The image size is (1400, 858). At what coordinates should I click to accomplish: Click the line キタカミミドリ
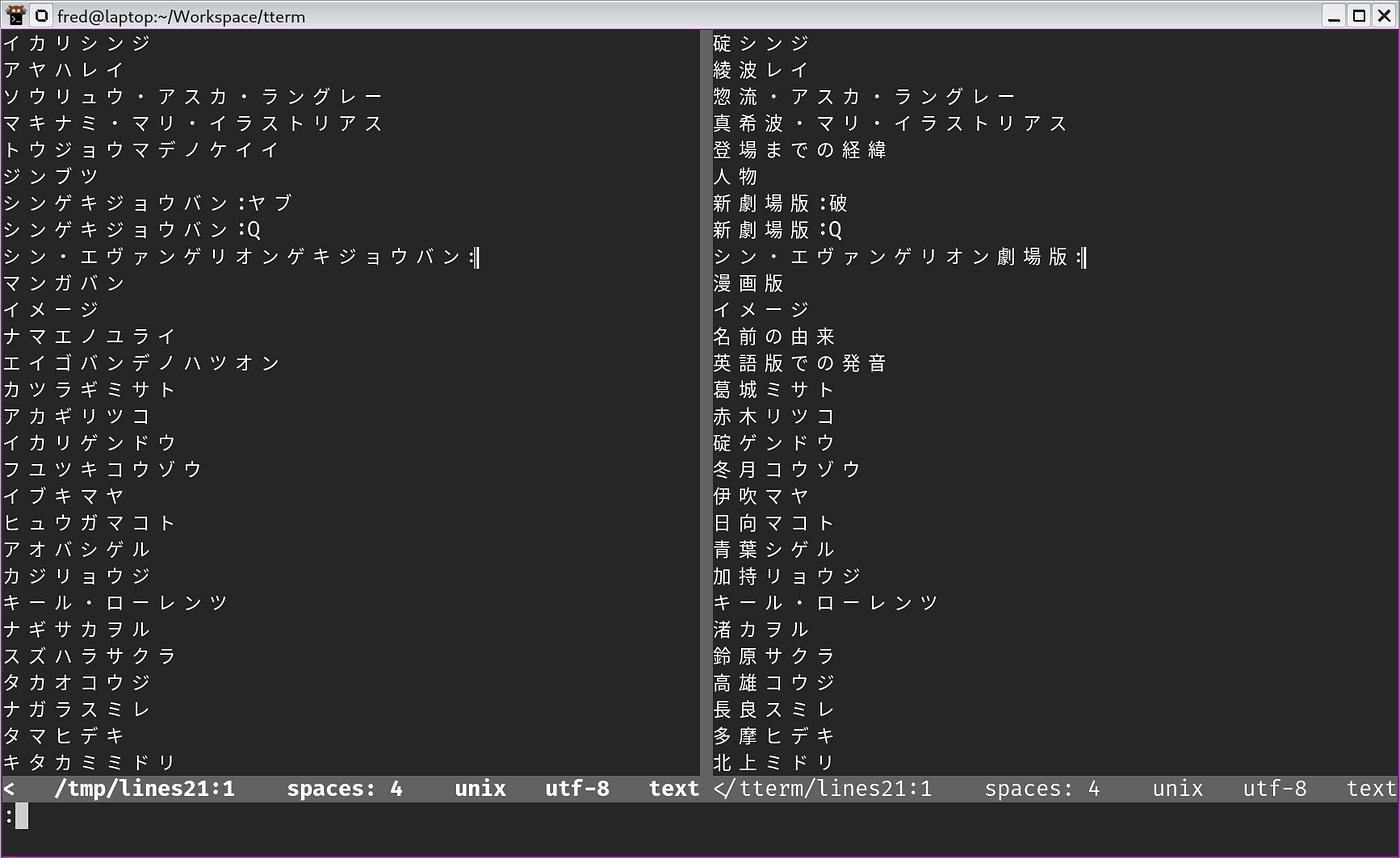point(89,762)
